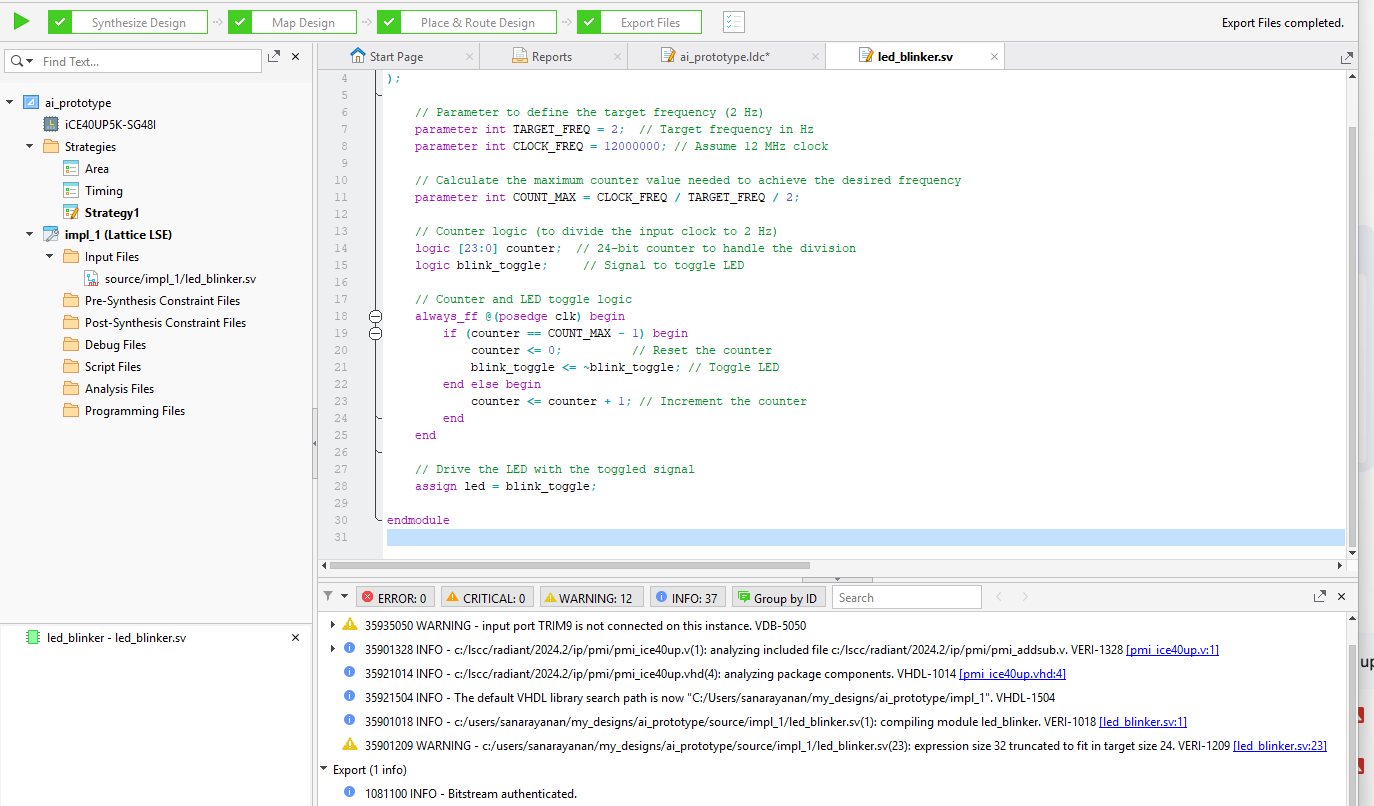Toggle the WARNING: 12 message filter
The image size is (1374, 806).
tap(592, 598)
